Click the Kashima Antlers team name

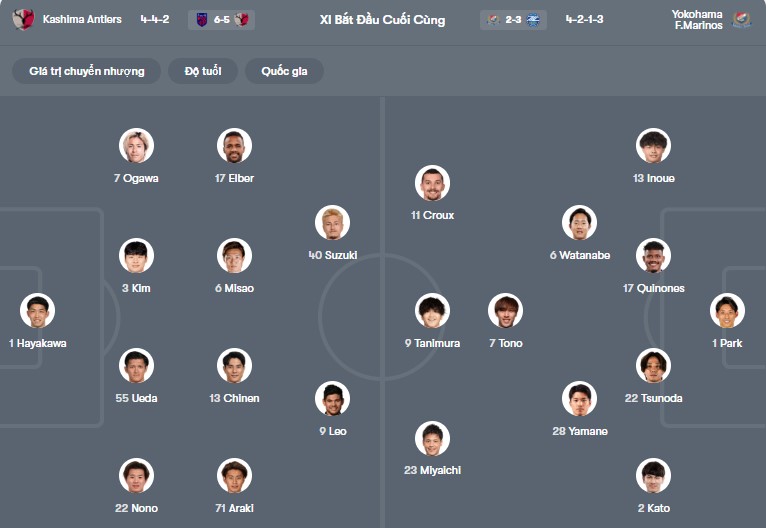pos(82,19)
